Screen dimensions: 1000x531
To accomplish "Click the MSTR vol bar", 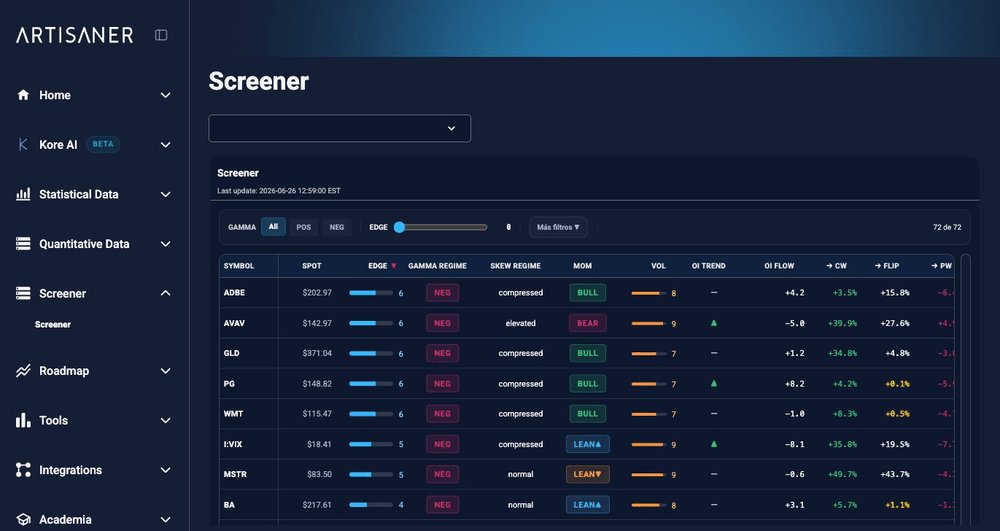I will [x=649, y=474].
